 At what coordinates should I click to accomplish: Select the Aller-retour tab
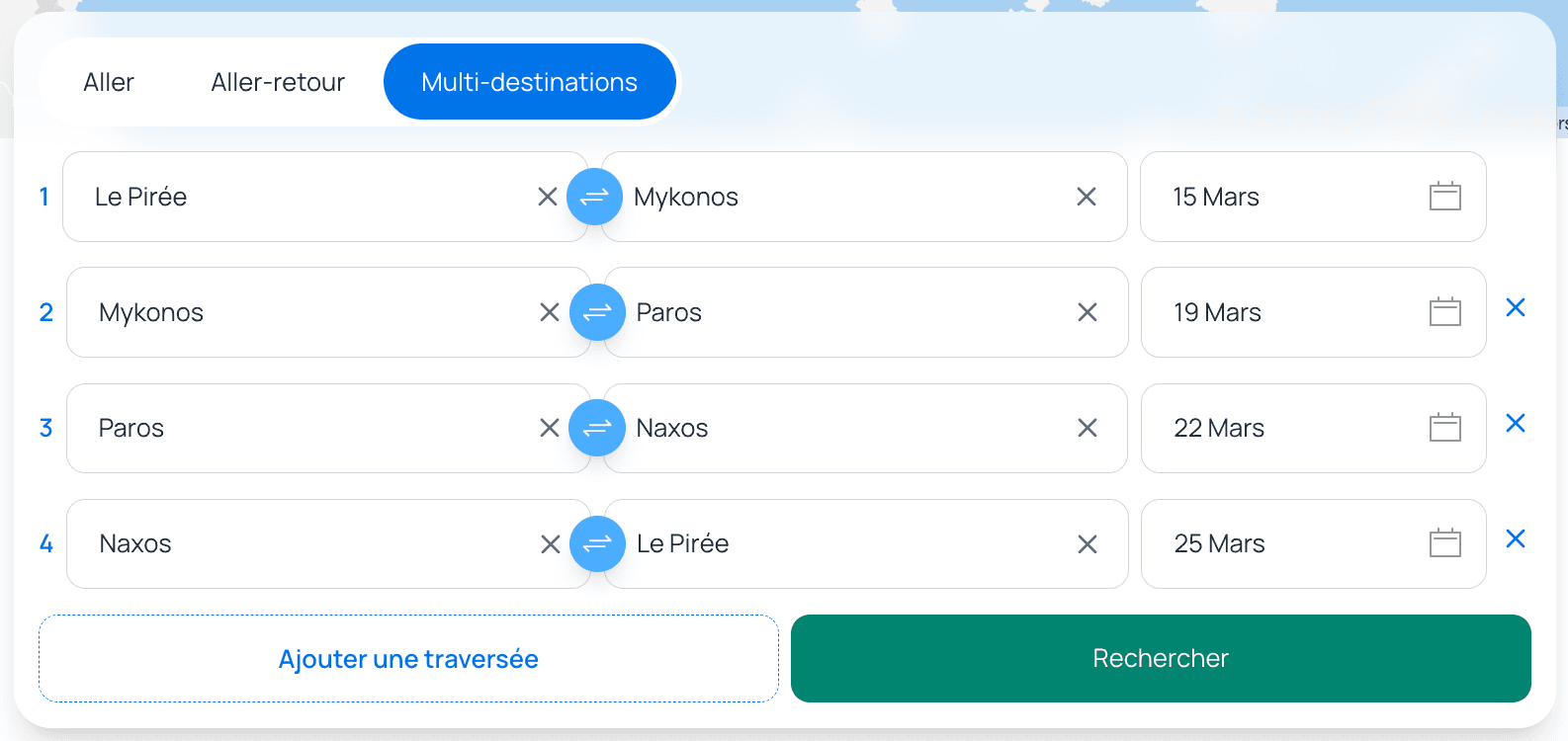tap(278, 82)
